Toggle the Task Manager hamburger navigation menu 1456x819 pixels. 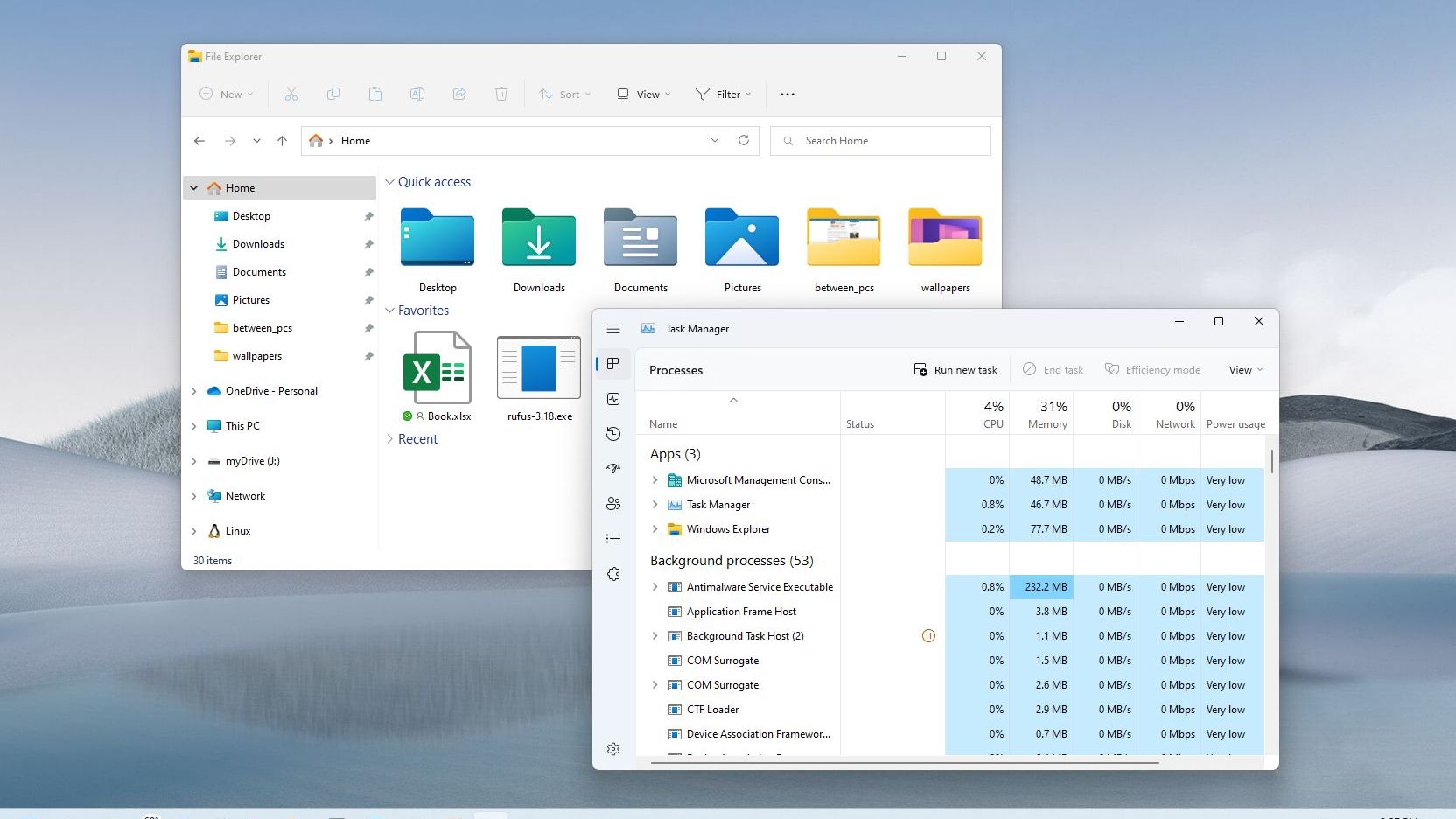point(613,329)
